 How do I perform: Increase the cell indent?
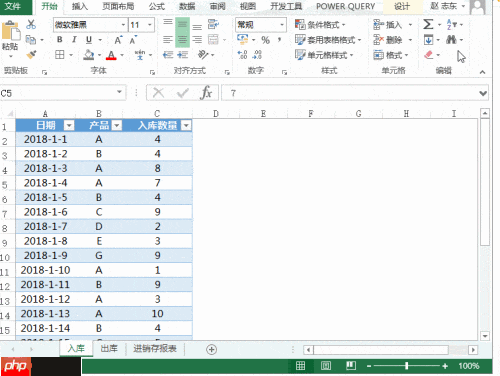(x=182, y=55)
